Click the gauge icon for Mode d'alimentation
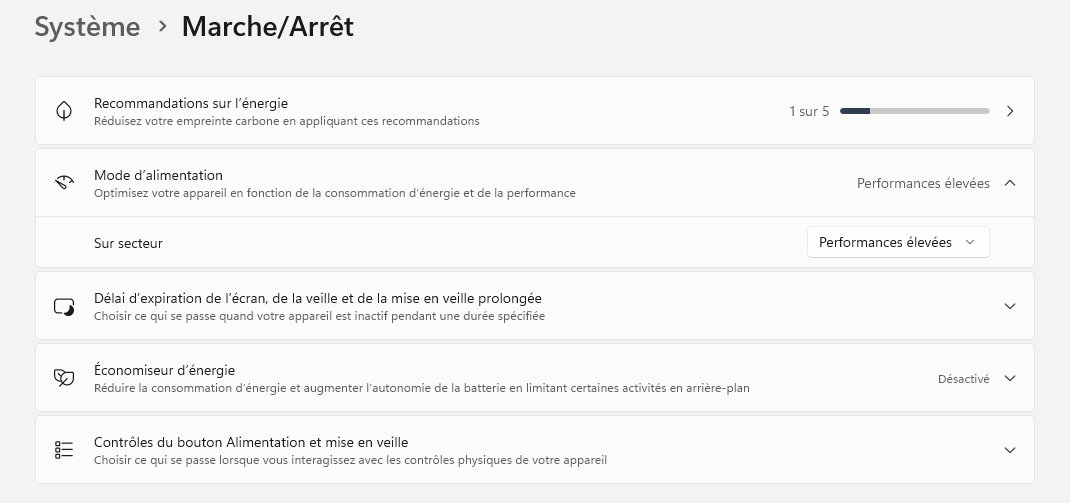Image resolution: width=1070 pixels, height=503 pixels. point(64,183)
